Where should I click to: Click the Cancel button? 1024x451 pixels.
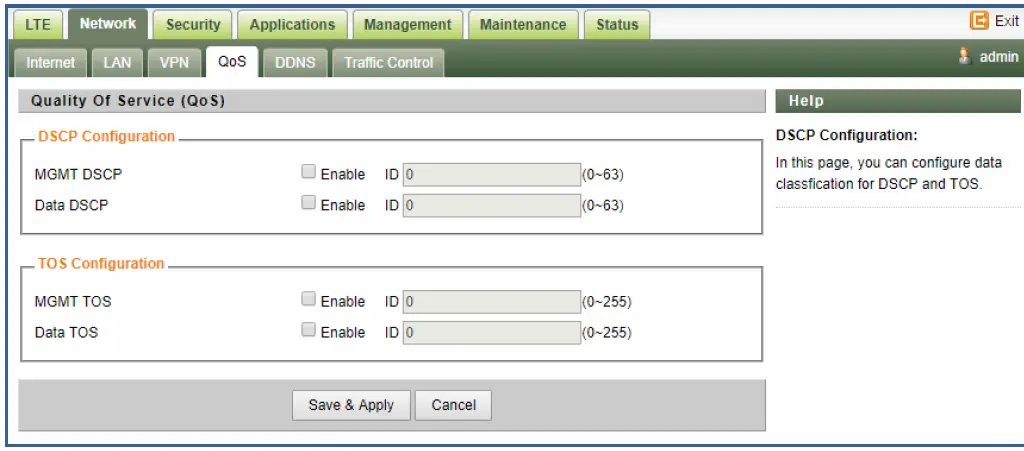453,405
